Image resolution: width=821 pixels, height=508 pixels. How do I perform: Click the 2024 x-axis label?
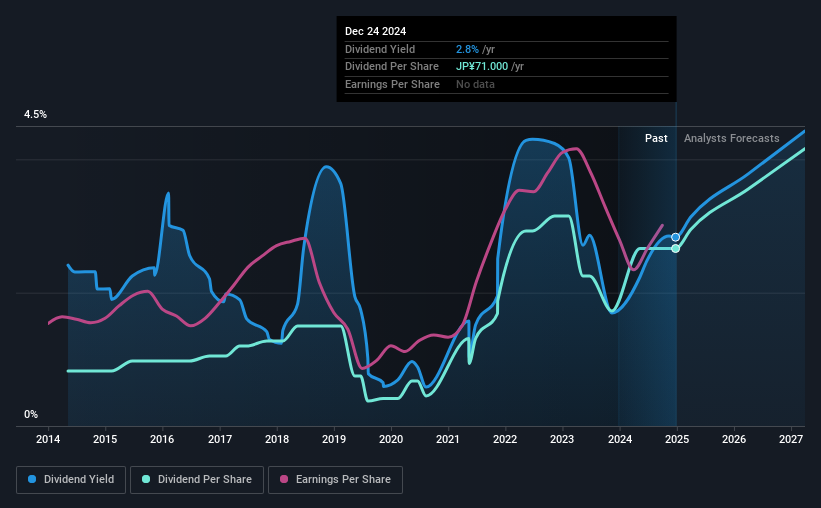(620, 439)
